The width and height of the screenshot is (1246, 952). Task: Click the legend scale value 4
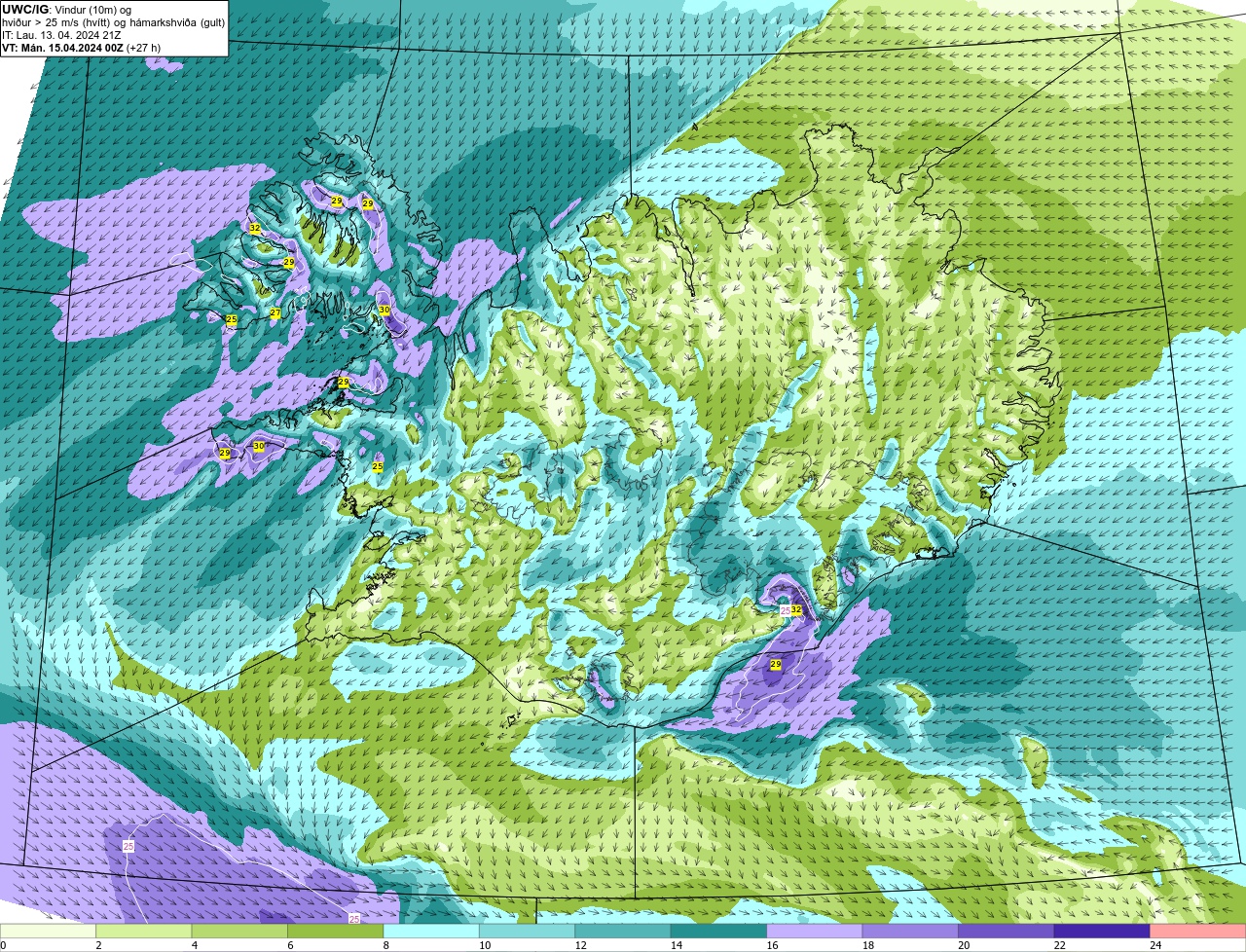(x=194, y=944)
